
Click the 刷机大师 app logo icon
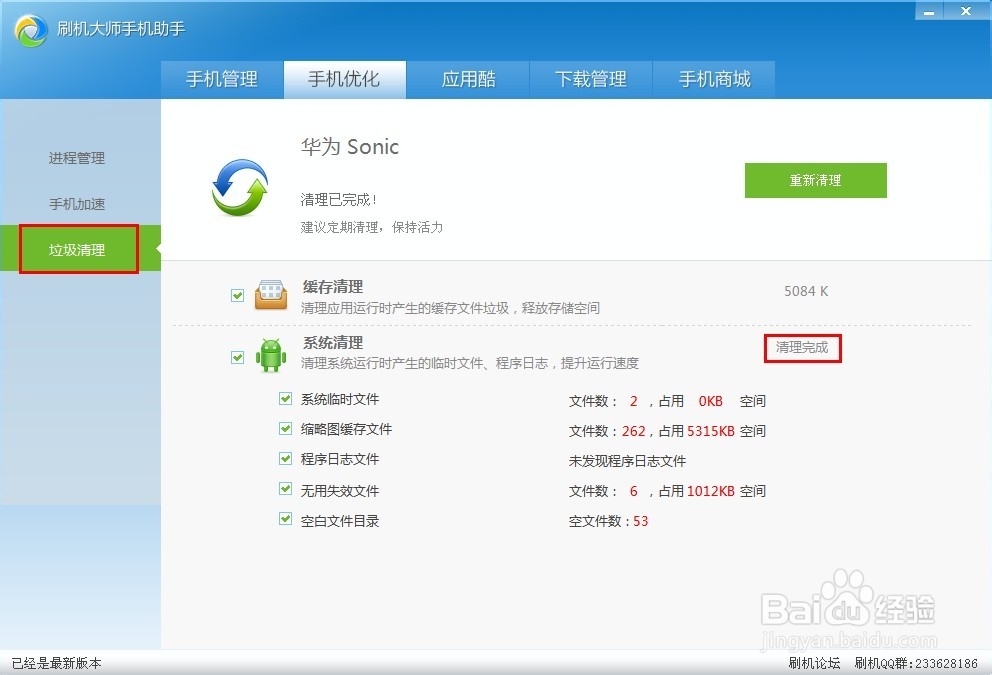31,30
